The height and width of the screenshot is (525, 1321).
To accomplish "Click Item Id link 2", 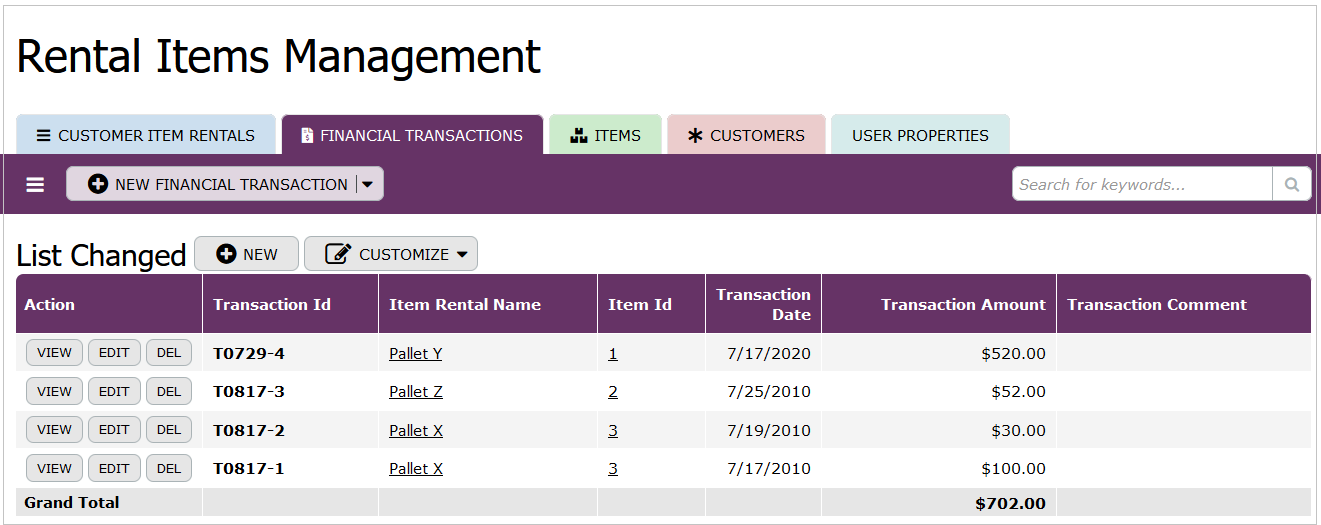I will (613, 392).
